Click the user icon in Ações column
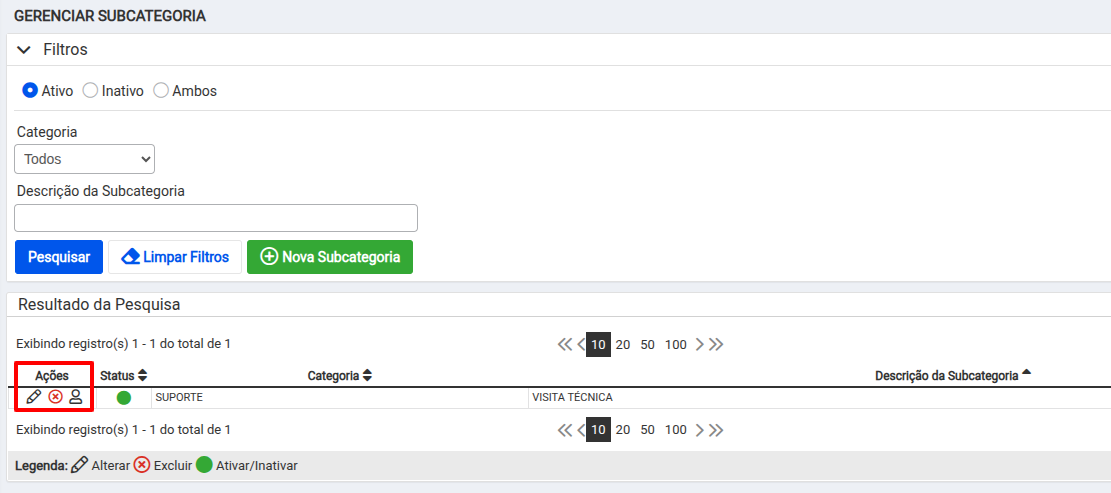Screen dimensions: 1111x493 (x=75, y=397)
